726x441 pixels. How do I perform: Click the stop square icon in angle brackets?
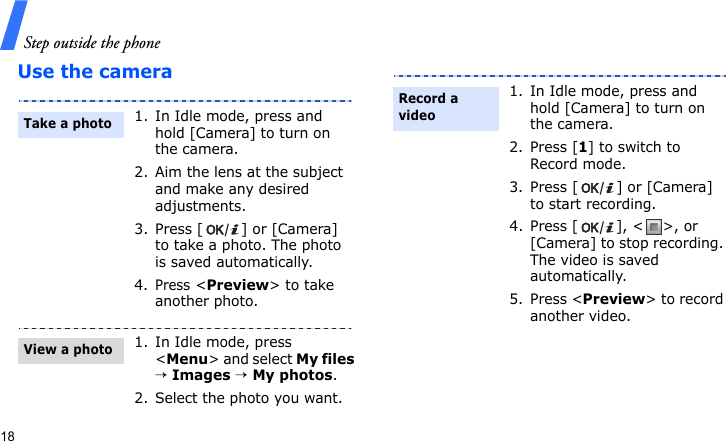653,227
